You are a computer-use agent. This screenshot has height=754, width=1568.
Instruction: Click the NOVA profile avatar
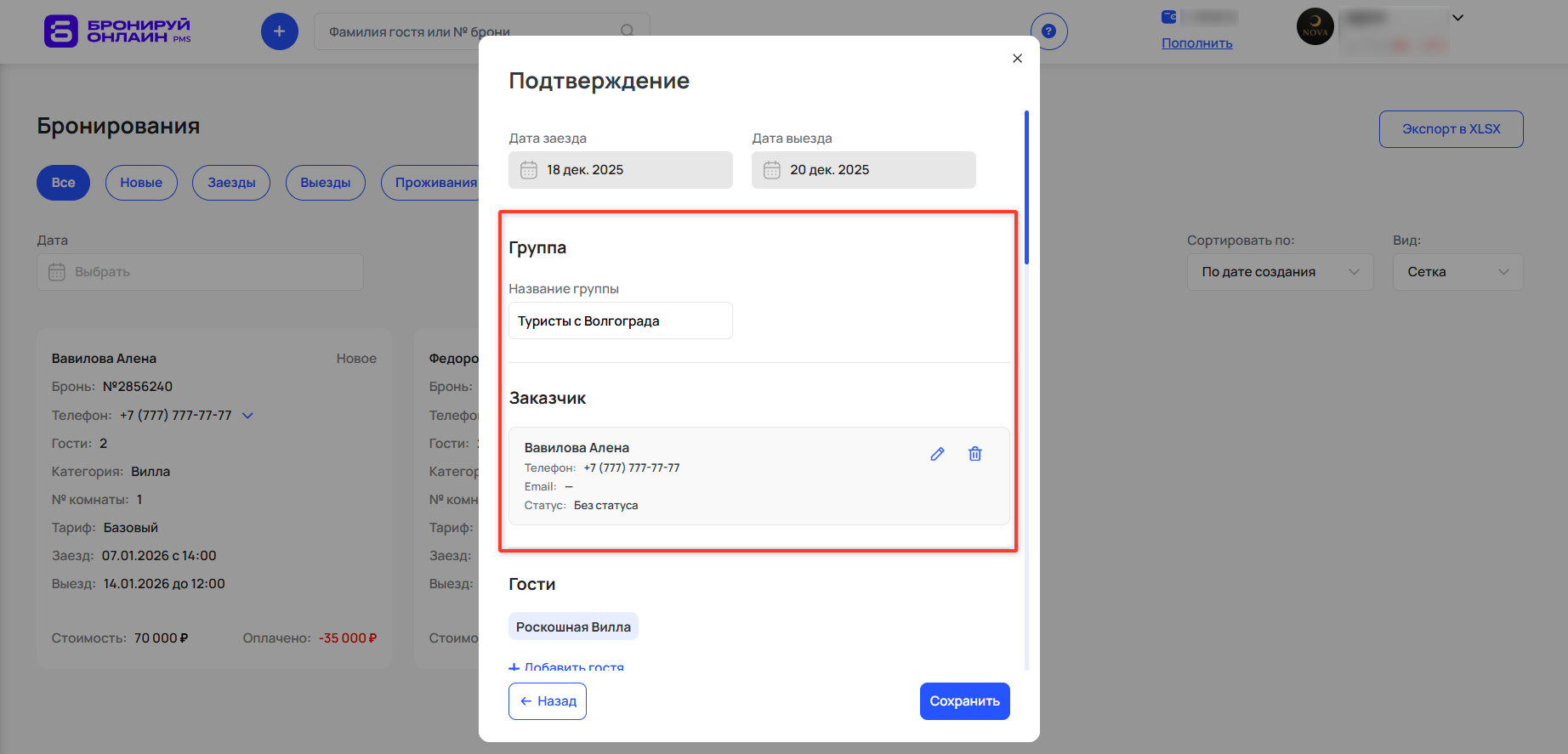point(1315,27)
